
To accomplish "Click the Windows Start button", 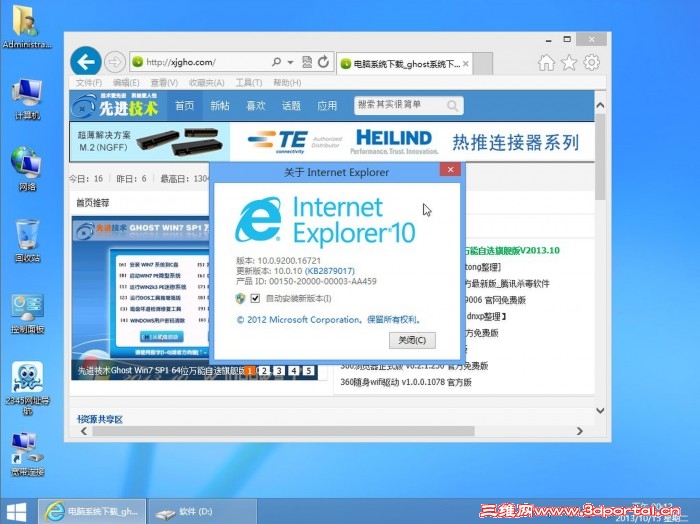I will [16, 512].
